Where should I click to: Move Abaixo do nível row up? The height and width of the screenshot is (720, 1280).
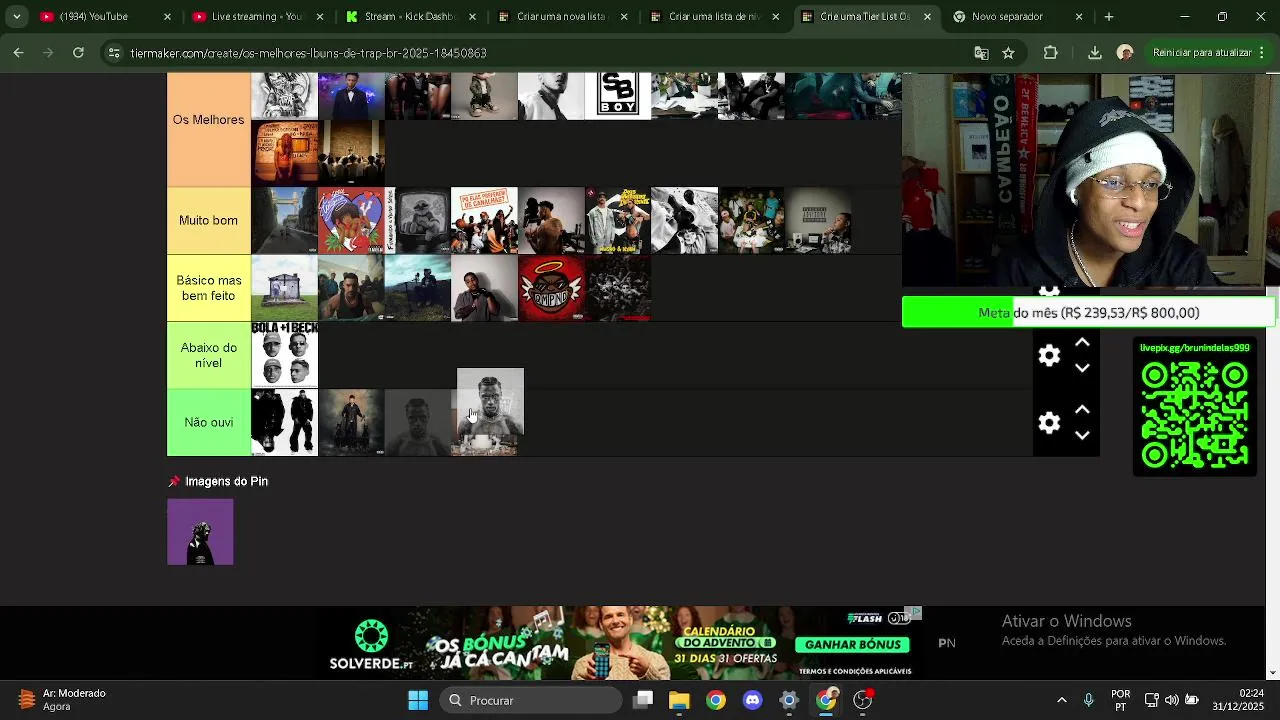pyautogui.click(x=1082, y=343)
